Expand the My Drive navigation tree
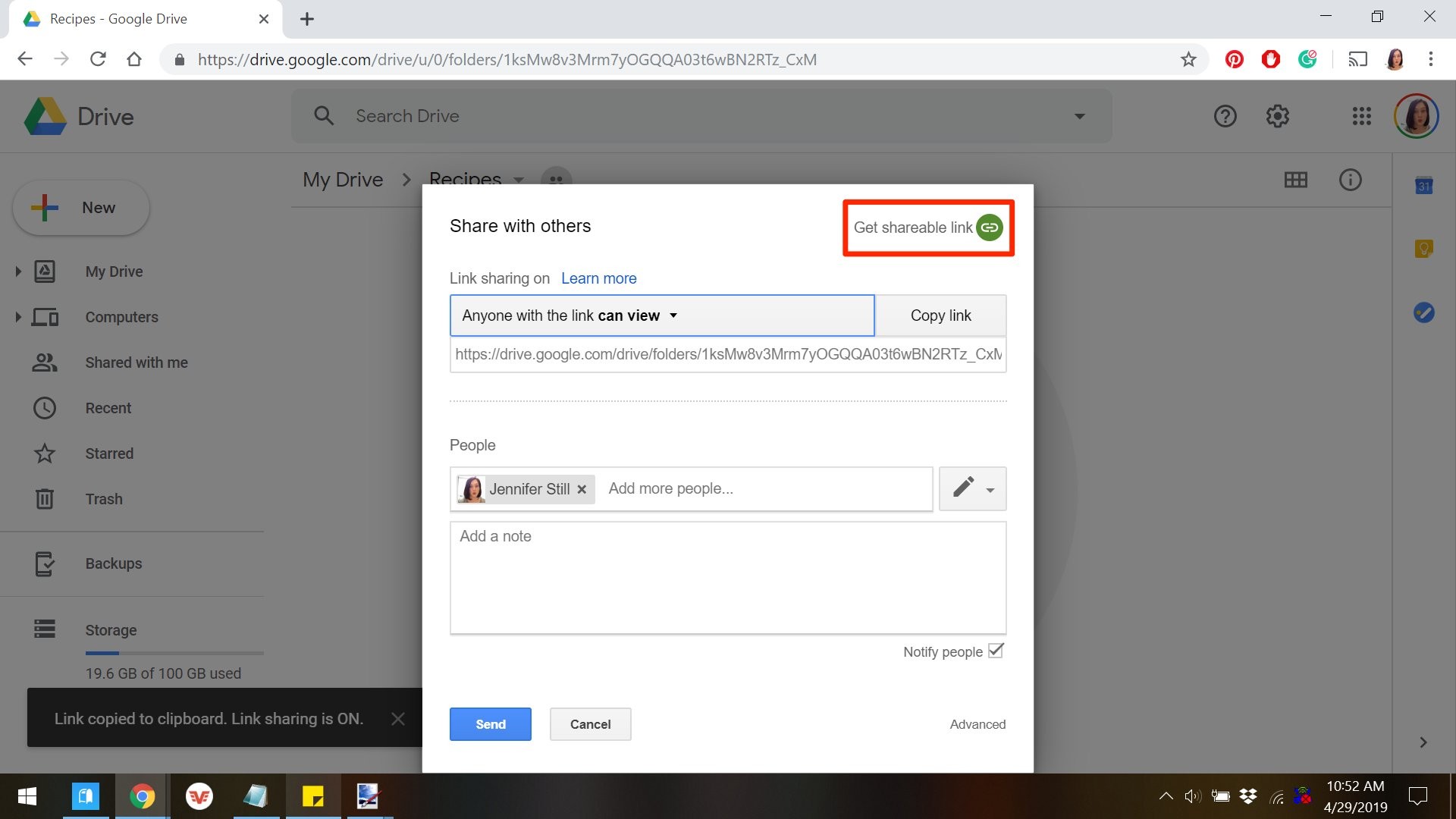Viewport: 1456px width, 819px height. click(x=17, y=271)
